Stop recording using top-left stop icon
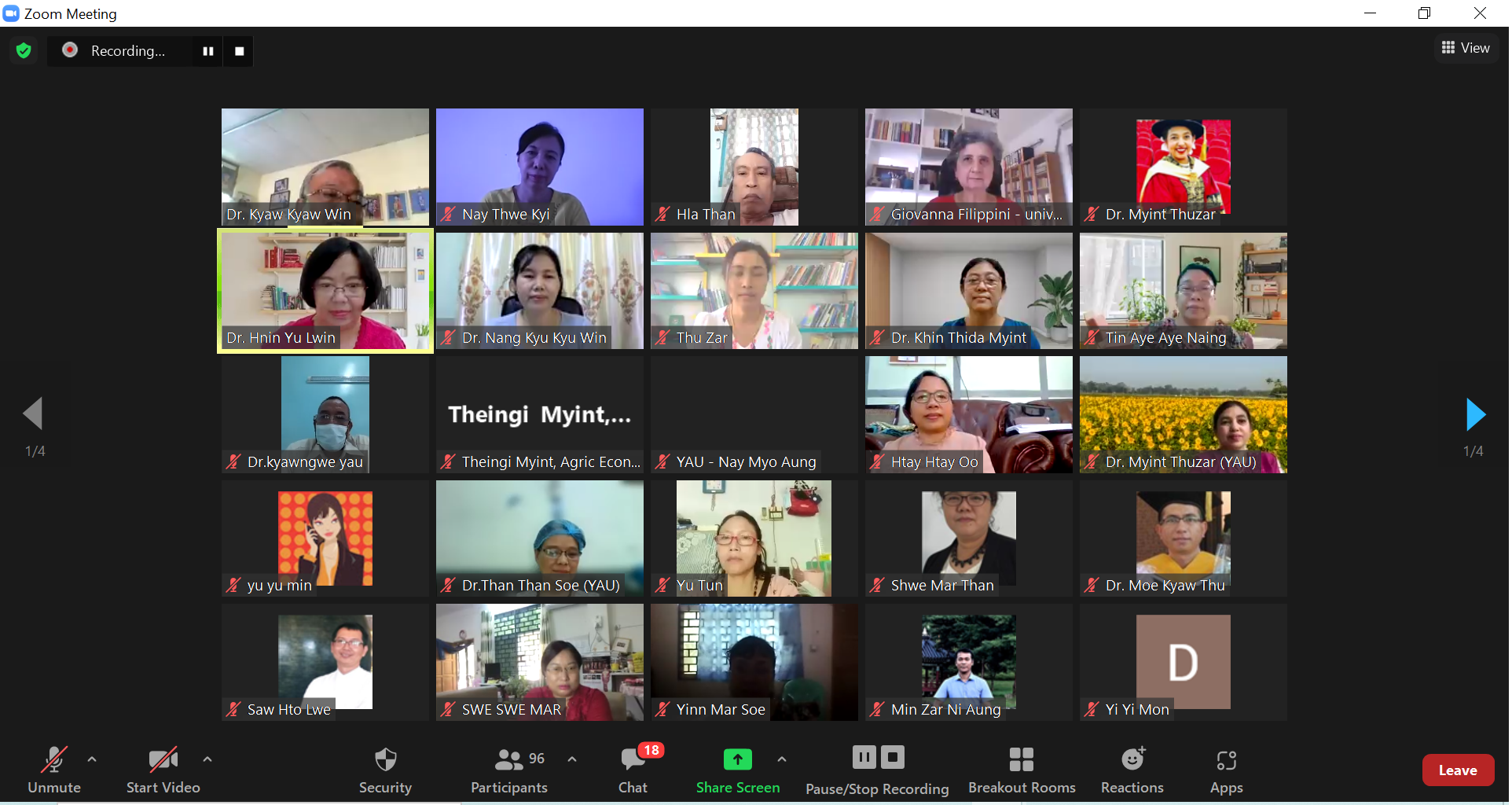Screen dimensions: 1512x805 tap(240, 51)
